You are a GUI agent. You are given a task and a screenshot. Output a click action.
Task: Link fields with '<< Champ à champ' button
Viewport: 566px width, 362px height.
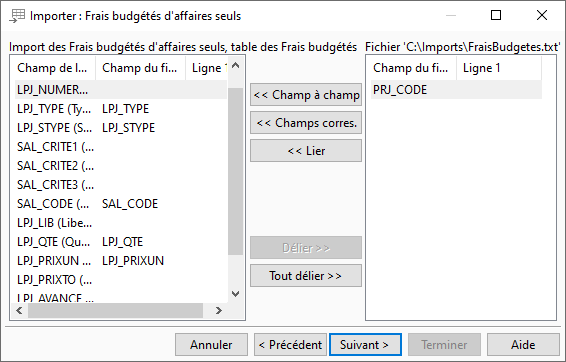click(306, 95)
